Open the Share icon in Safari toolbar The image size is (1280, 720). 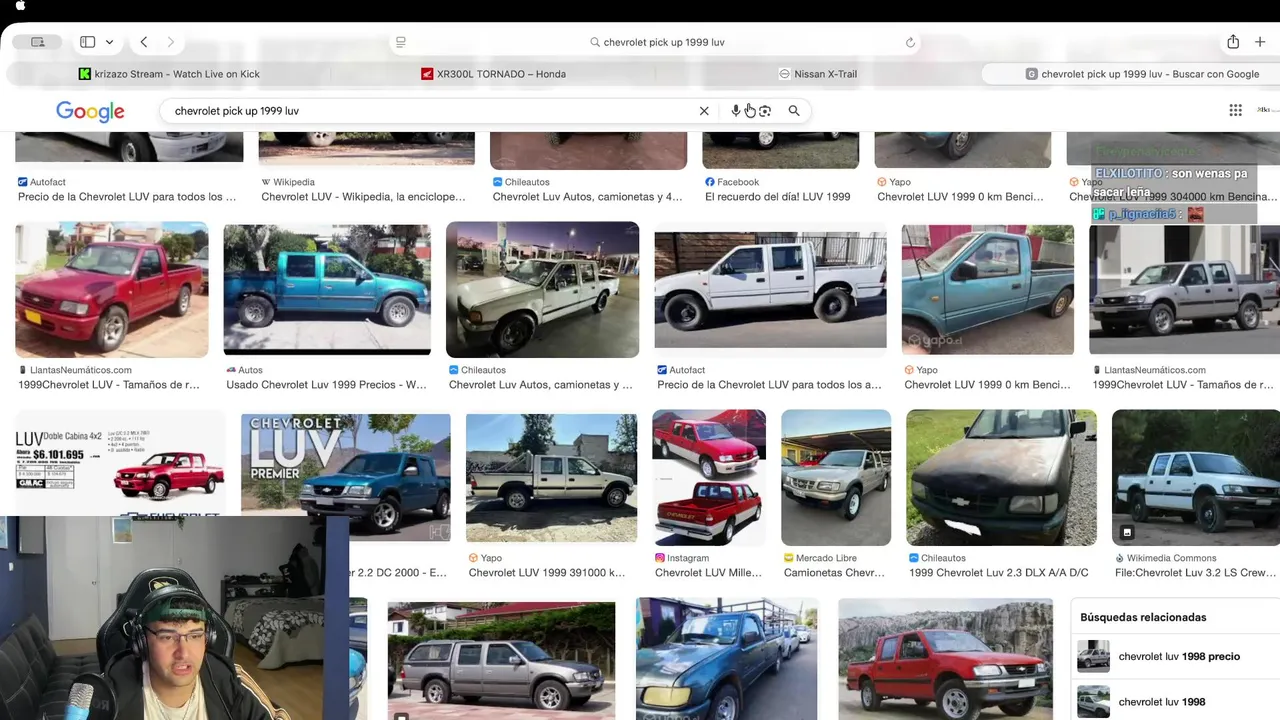tap(1233, 42)
